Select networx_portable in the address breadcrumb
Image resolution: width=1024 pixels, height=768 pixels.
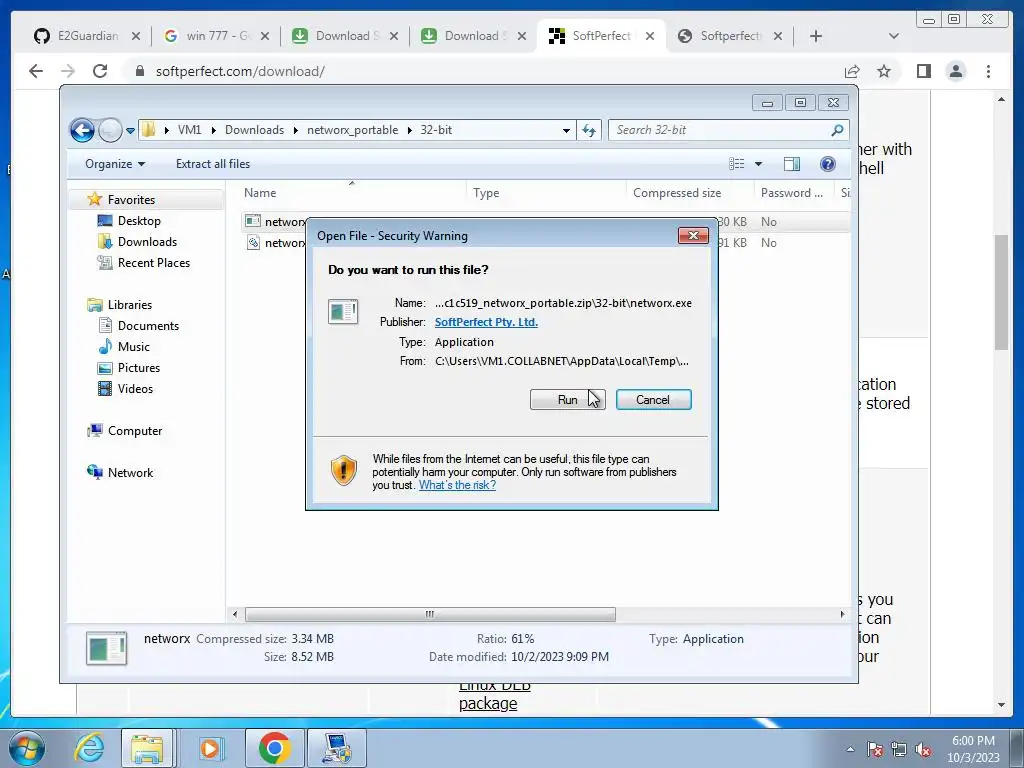coord(352,130)
